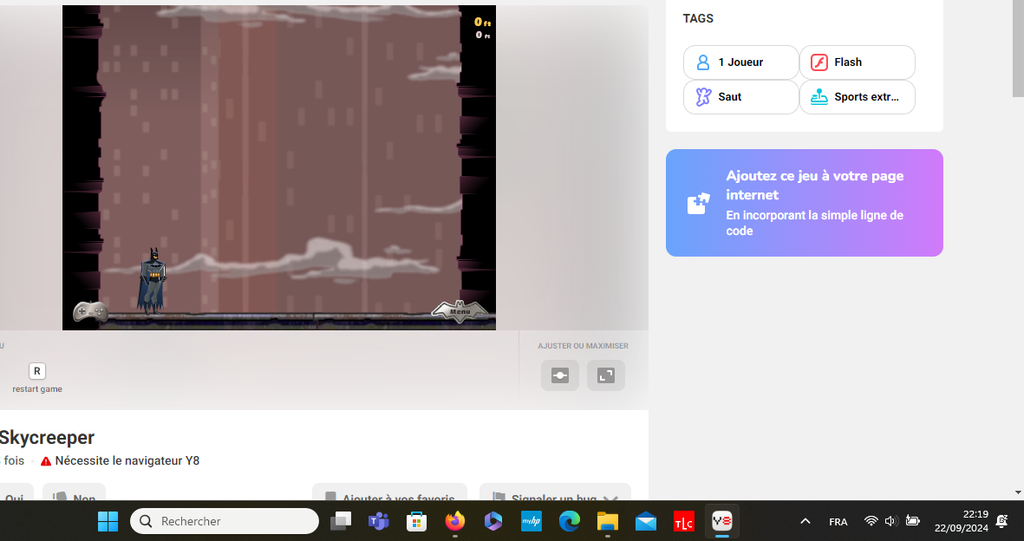This screenshot has width=1024, height=541.
Task: Open the notification bell icon
Action: point(1002,521)
